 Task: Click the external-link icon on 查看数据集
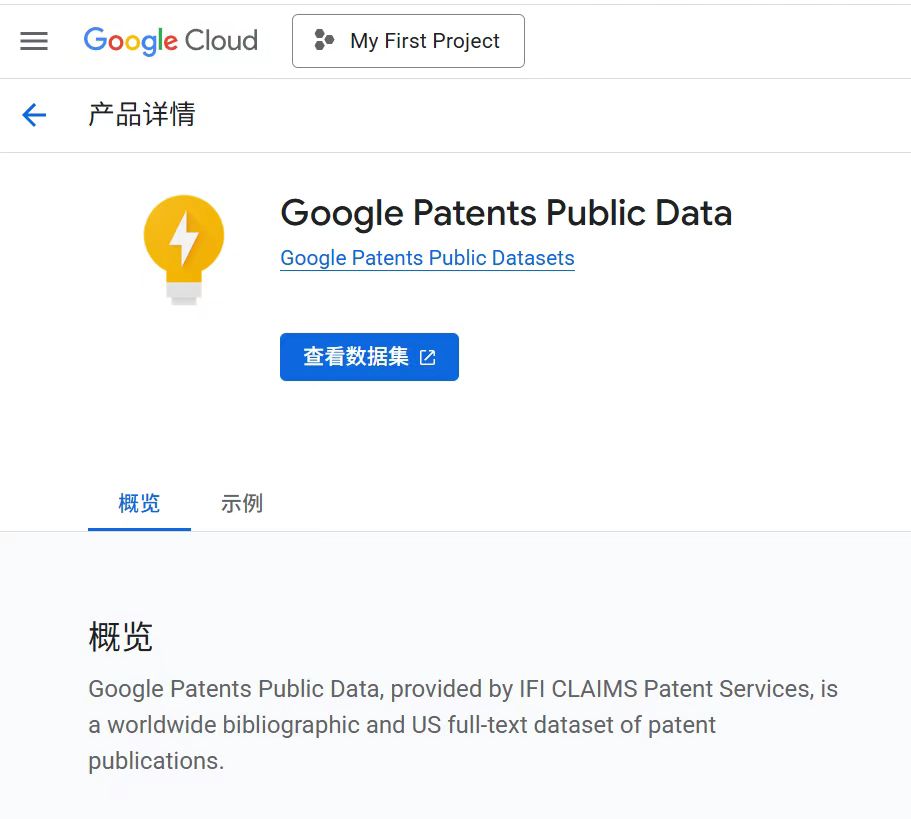[x=428, y=357]
